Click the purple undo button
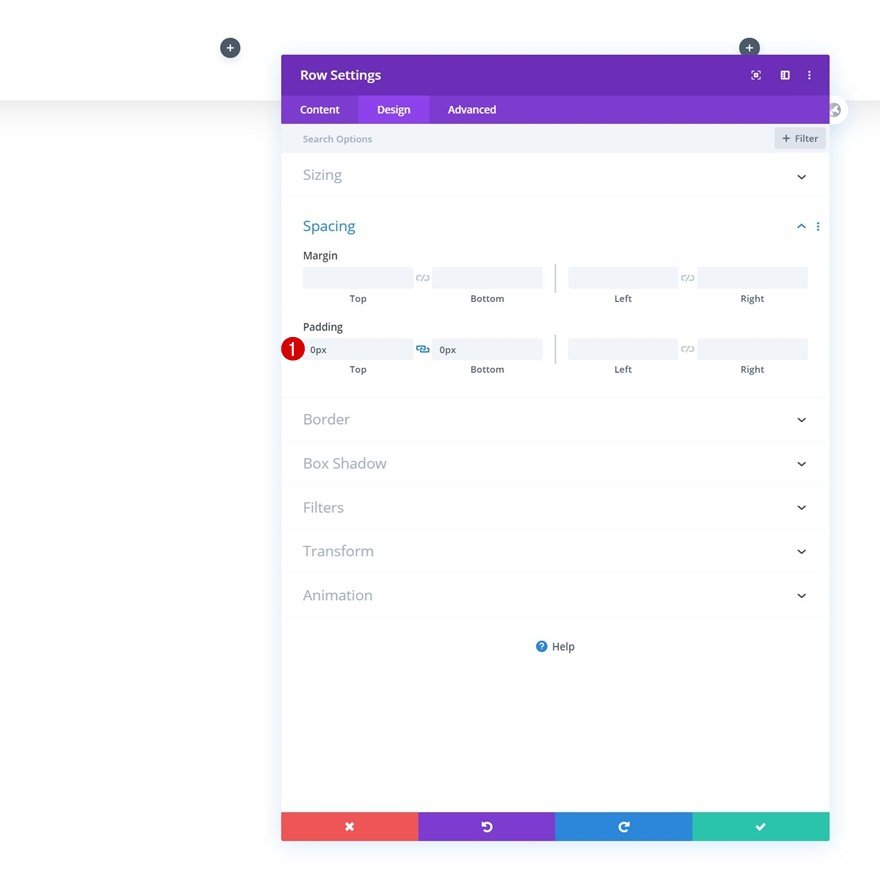 pyautogui.click(x=487, y=827)
